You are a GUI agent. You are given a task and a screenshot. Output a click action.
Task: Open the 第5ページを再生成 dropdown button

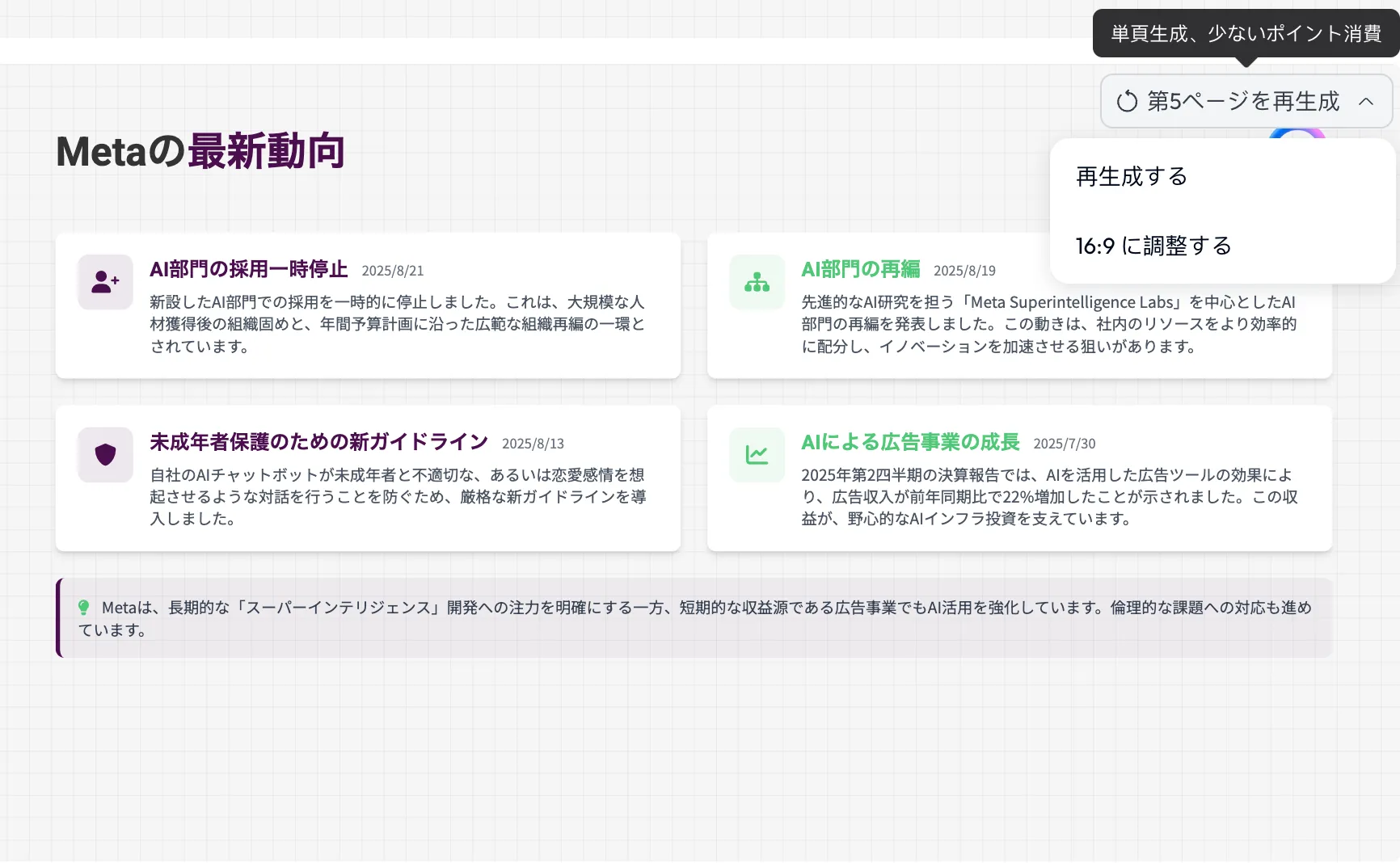(1246, 102)
